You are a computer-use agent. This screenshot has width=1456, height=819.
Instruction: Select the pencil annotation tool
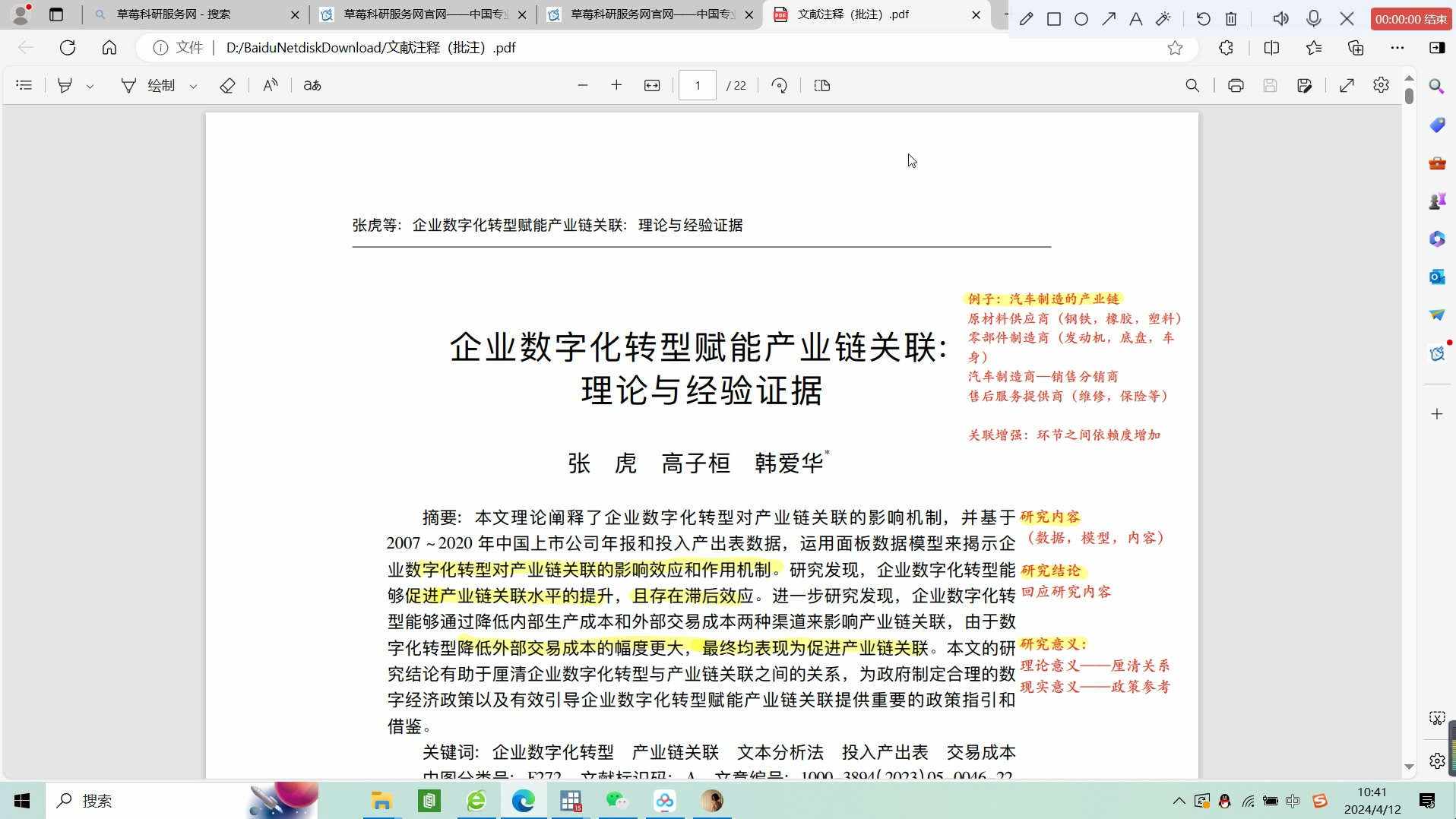coord(1027,18)
